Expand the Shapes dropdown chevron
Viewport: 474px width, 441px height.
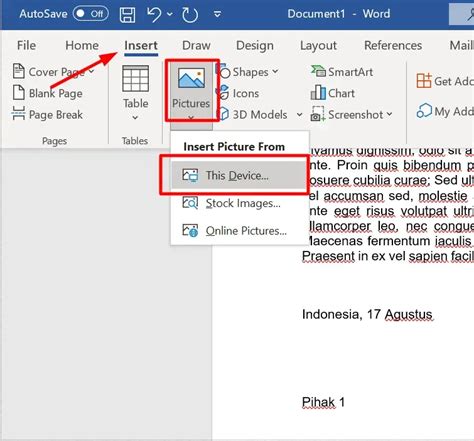click(x=275, y=71)
